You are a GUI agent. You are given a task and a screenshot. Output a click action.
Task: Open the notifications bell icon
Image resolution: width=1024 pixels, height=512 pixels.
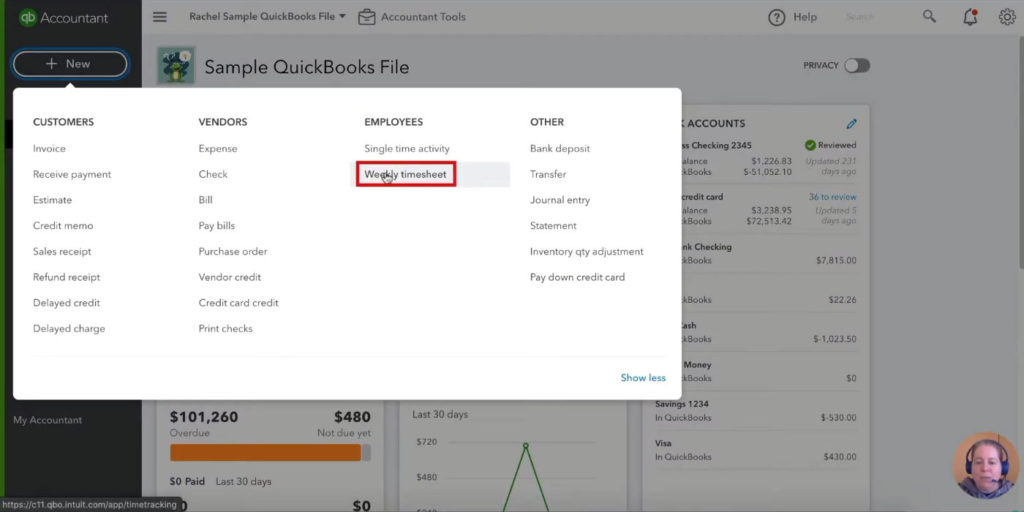point(969,17)
